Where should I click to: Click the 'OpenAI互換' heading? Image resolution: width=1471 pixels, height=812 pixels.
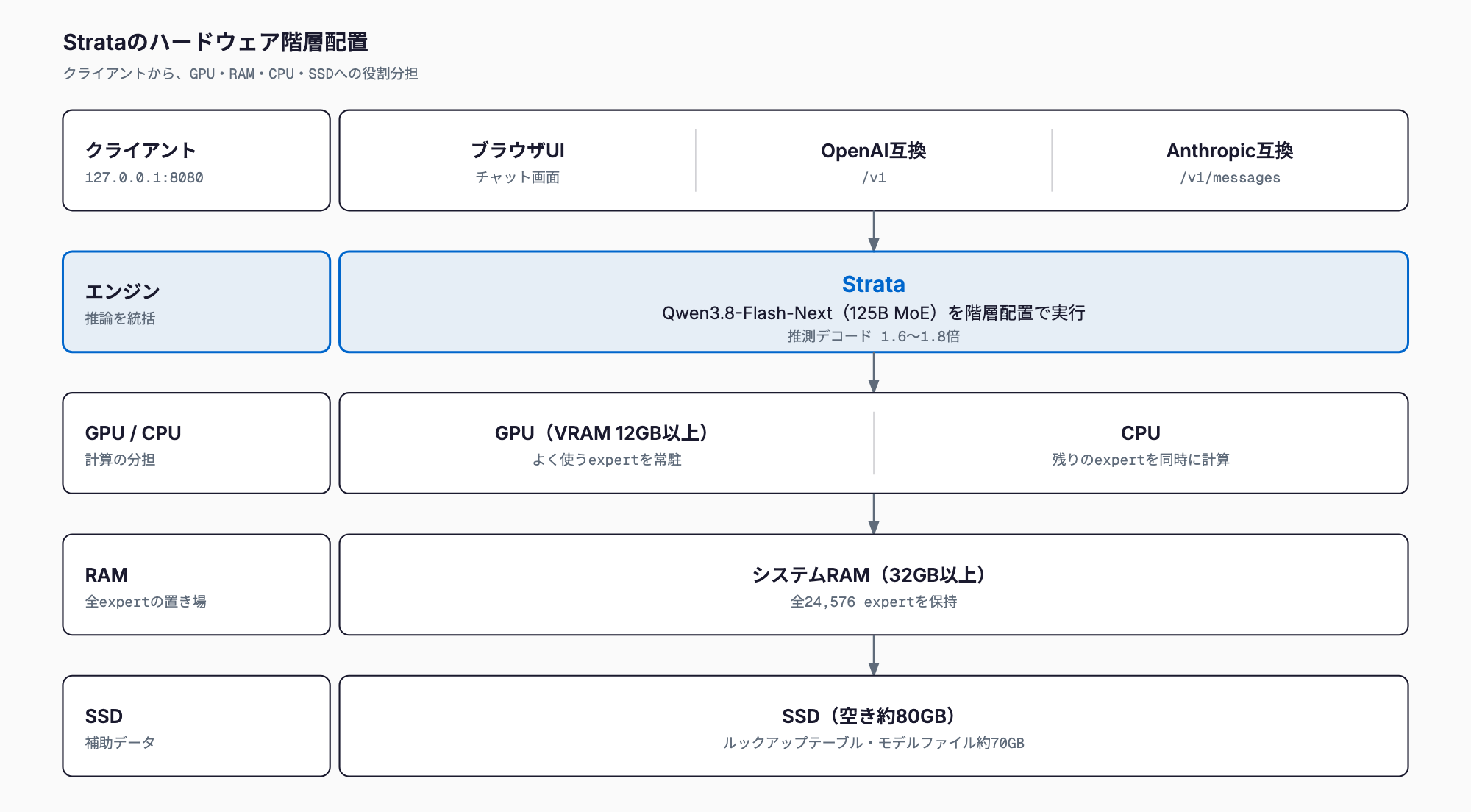874,150
